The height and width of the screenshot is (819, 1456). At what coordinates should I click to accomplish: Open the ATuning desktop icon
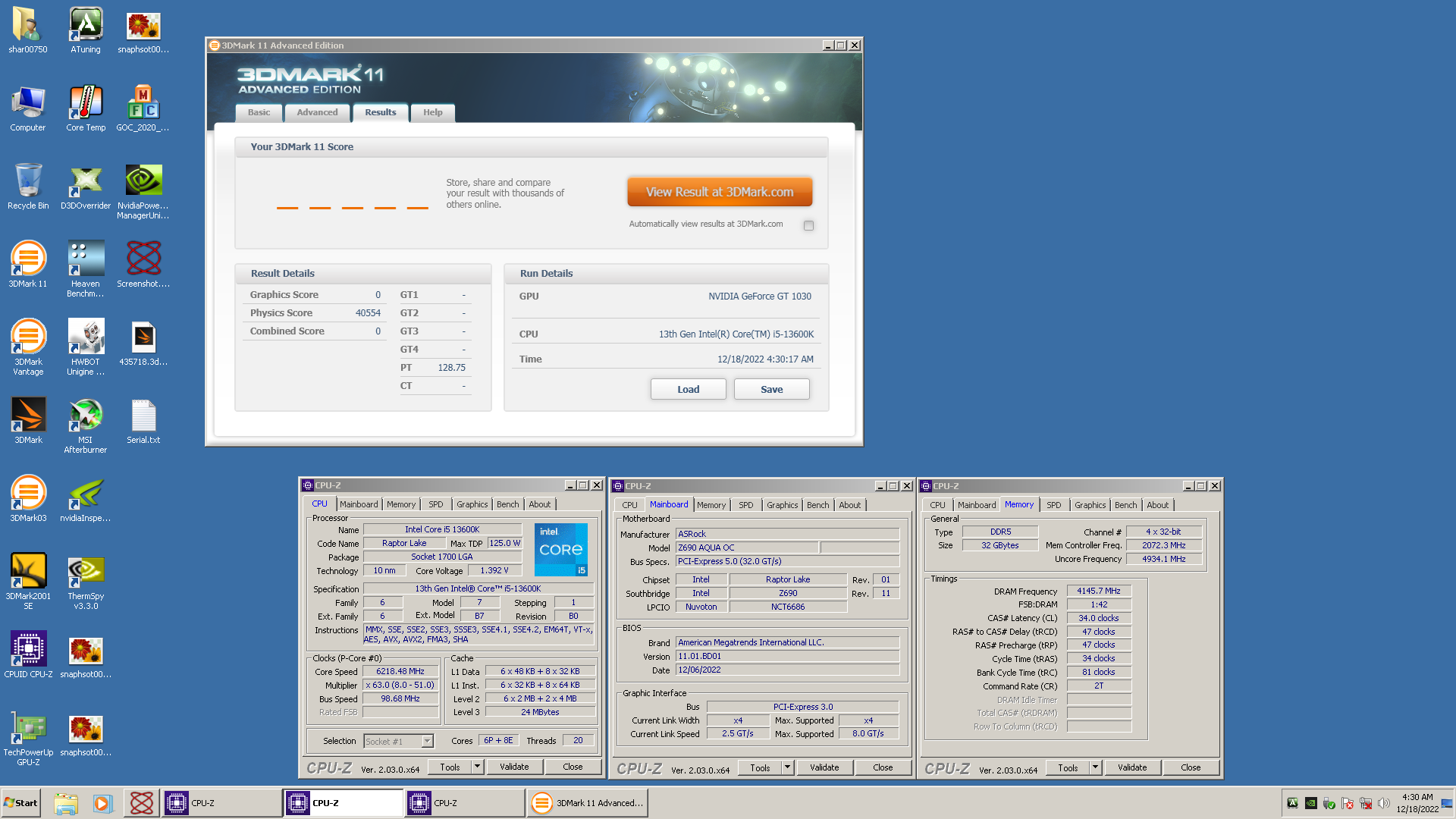[x=86, y=30]
